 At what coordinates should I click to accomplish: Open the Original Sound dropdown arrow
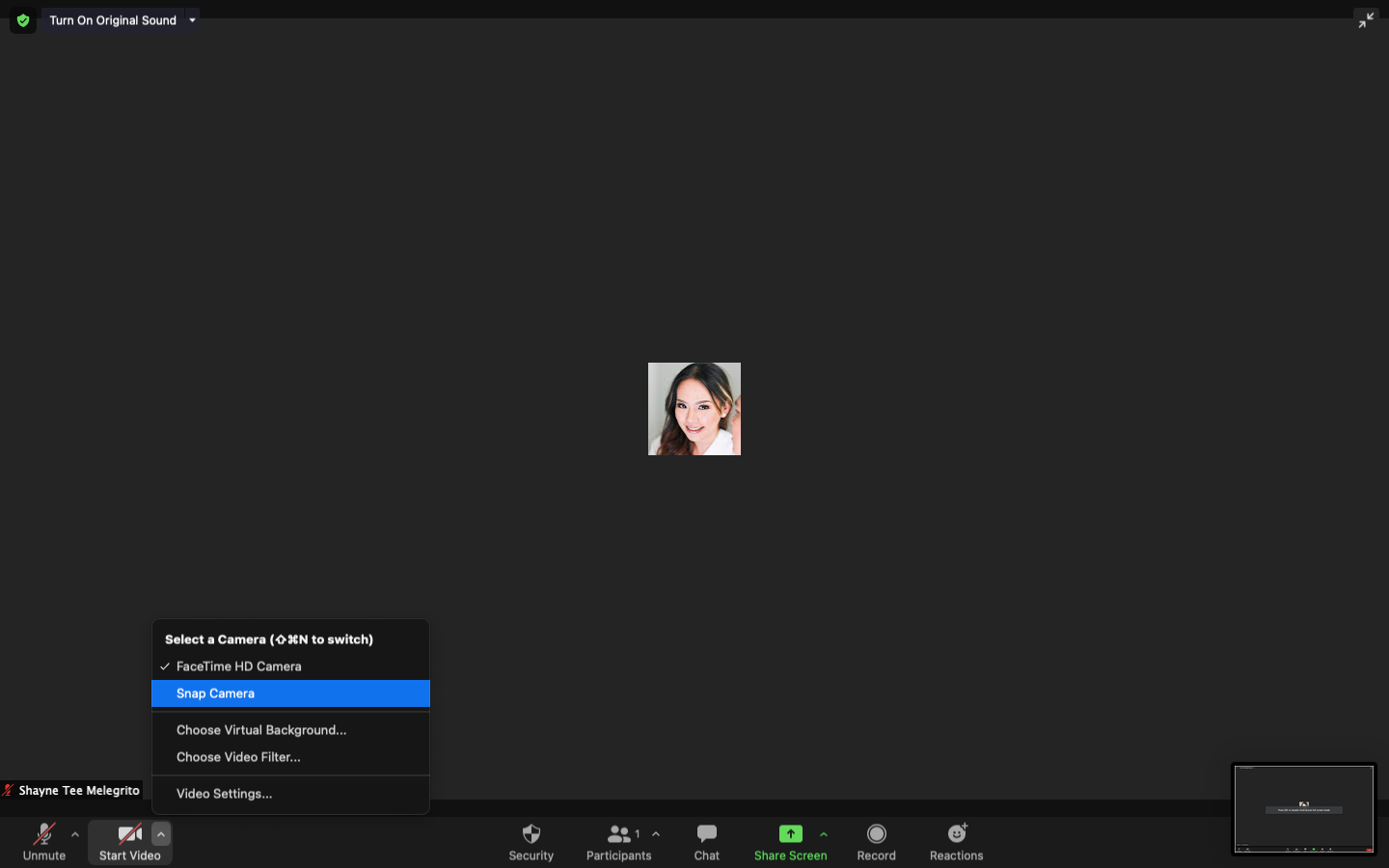(x=192, y=20)
